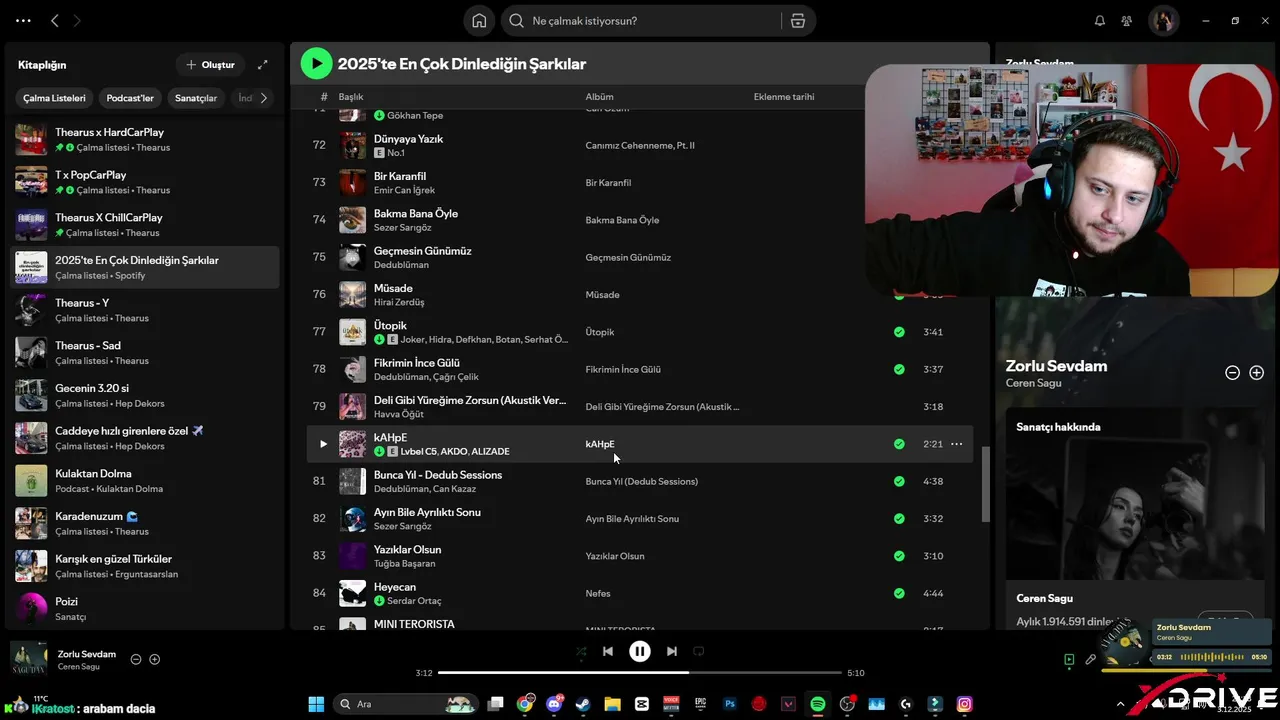Image resolution: width=1280 pixels, height=720 pixels.
Task: Open the three-dot app menu at top left
Action: 23,21
